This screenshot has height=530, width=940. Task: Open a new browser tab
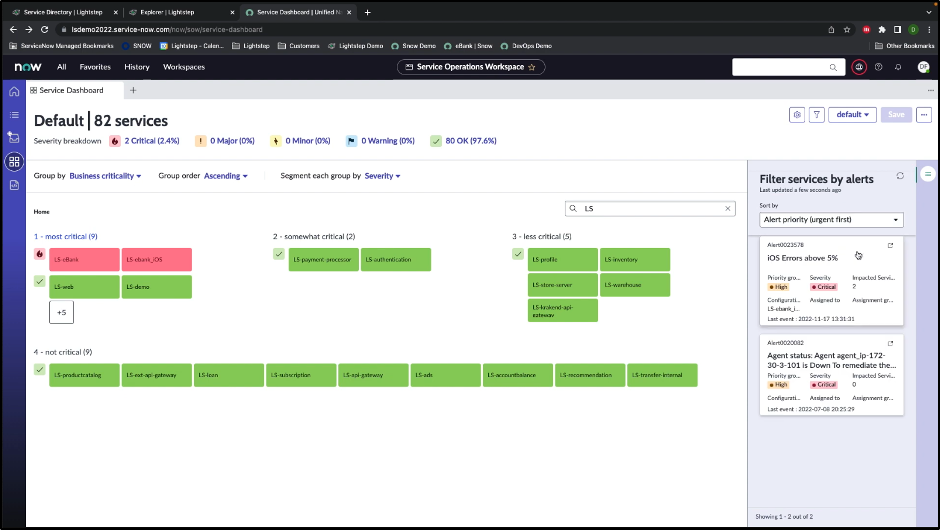coord(367,12)
